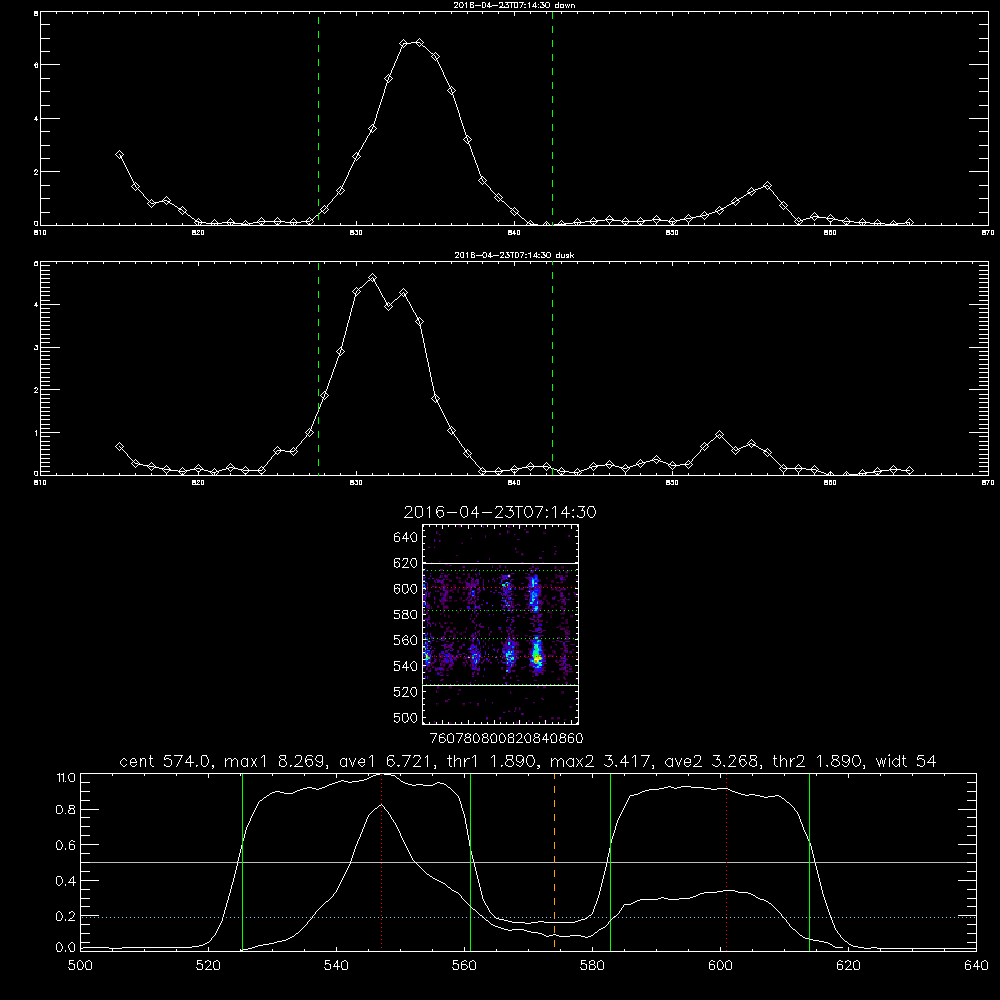Click the '0.8' y-axis label of bottom plot

66,810
